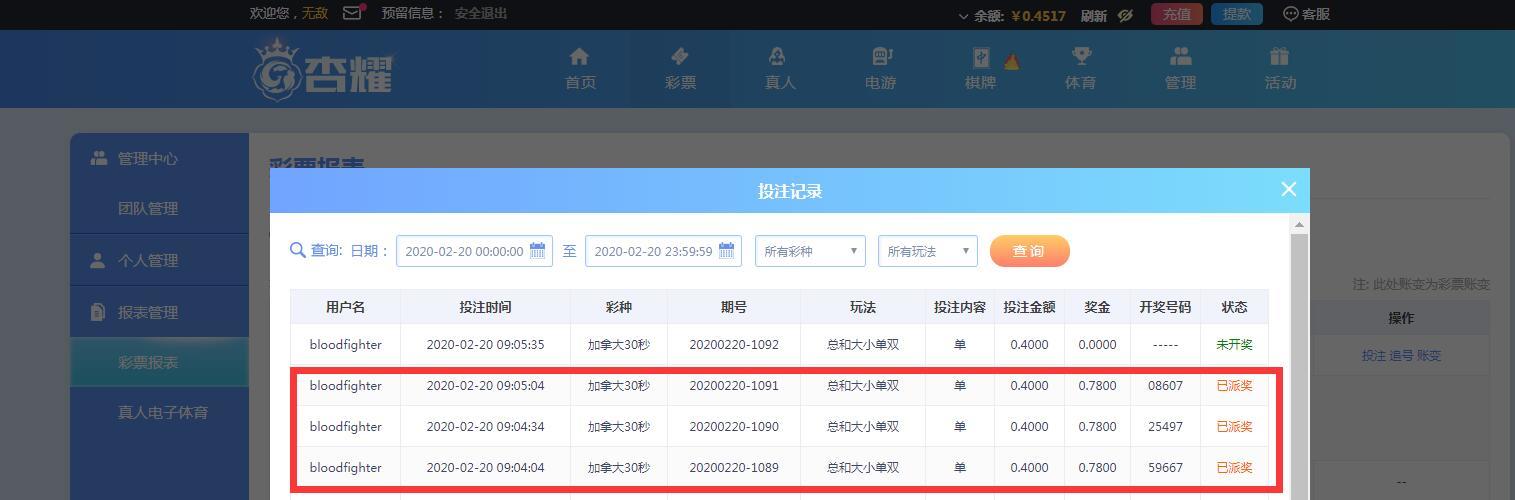Expand the balance 余额 chevron
This screenshot has height=500, width=1515.
click(x=963, y=16)
